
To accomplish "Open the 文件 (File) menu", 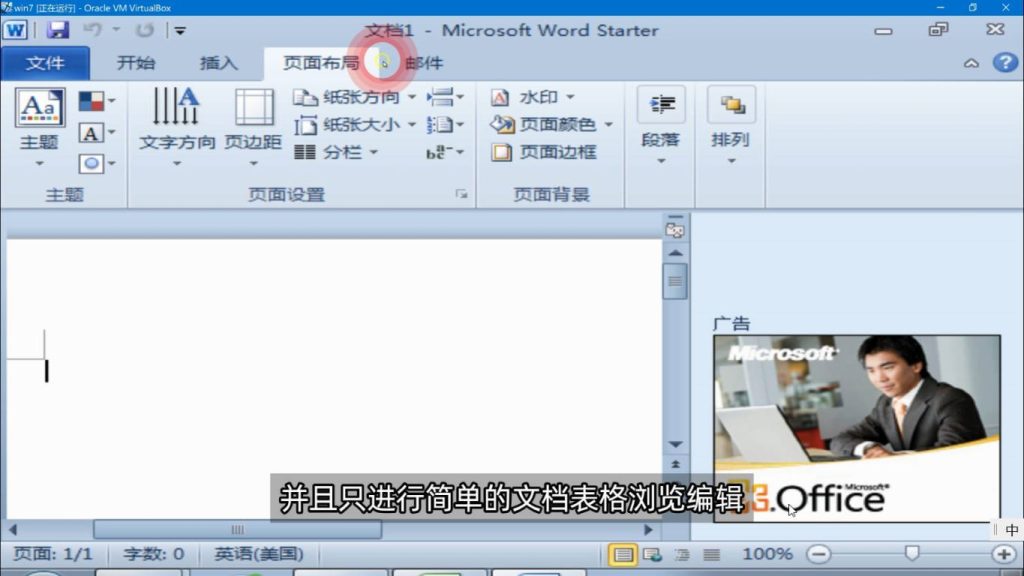I will click(46, 62).
